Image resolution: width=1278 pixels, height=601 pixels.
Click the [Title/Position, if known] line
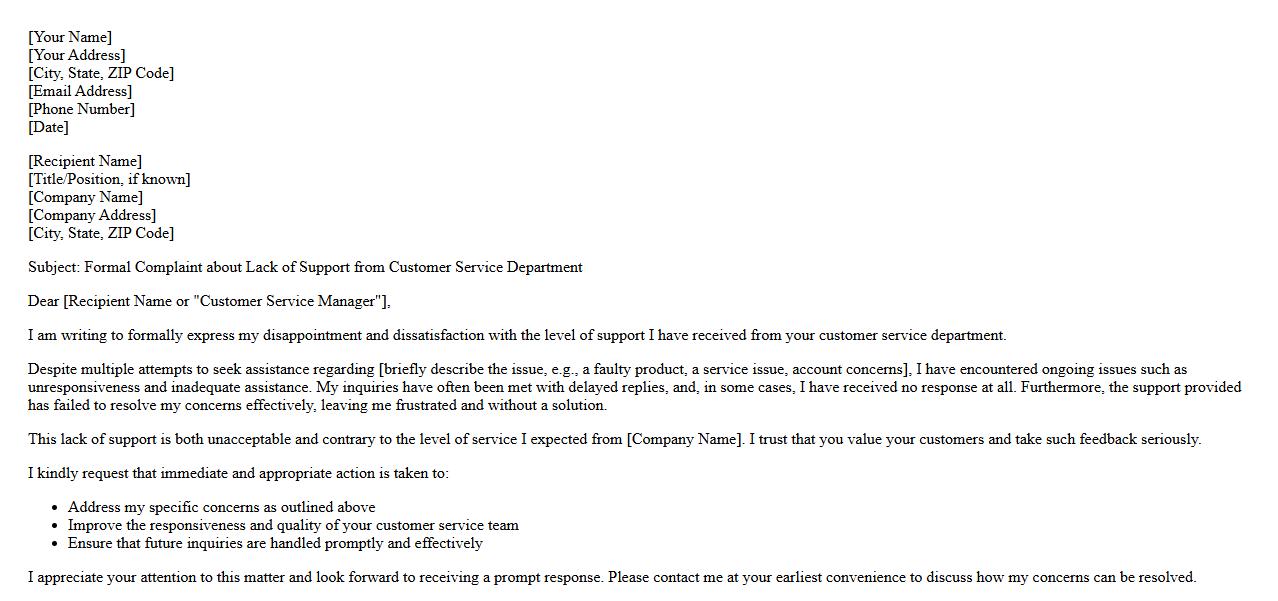109,179
